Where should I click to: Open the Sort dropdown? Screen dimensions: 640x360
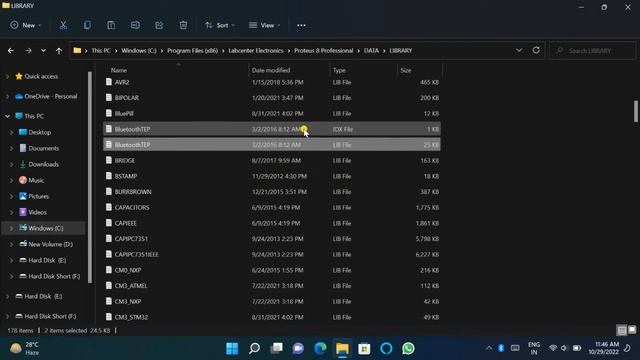[220, 25]
